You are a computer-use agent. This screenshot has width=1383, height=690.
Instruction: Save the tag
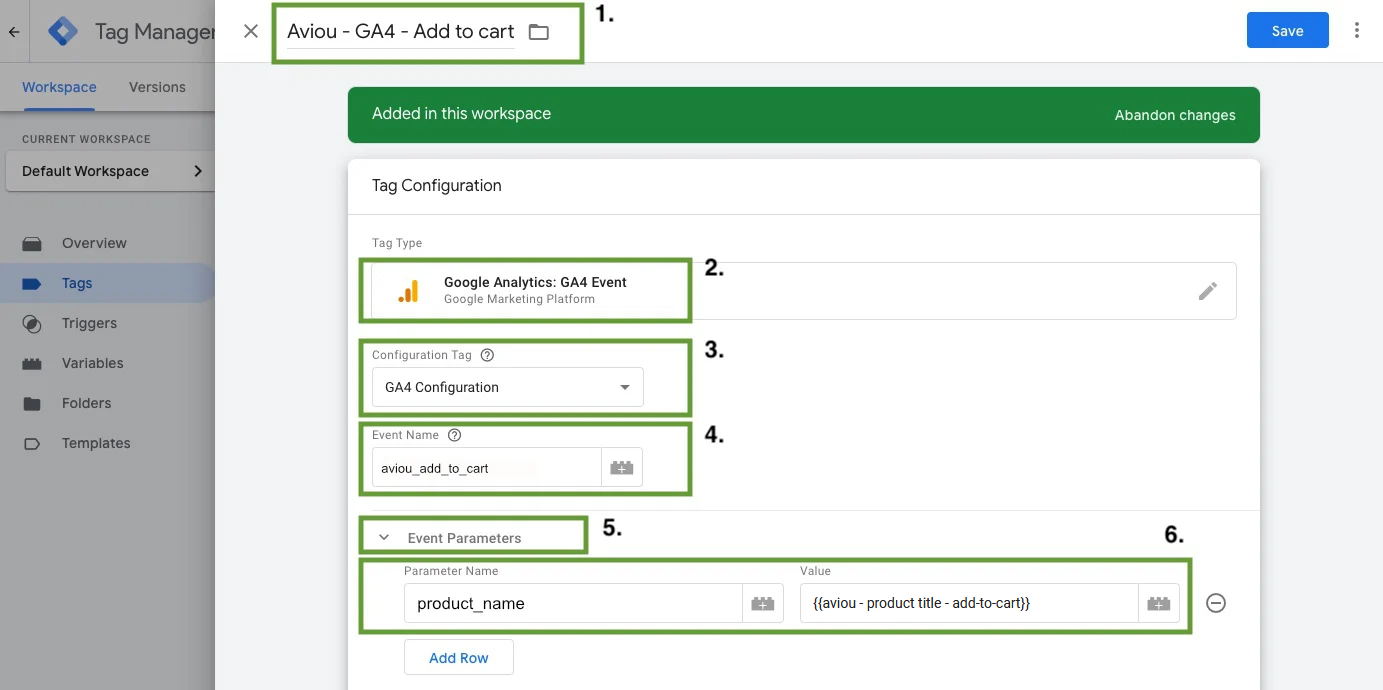[1288, 30]
